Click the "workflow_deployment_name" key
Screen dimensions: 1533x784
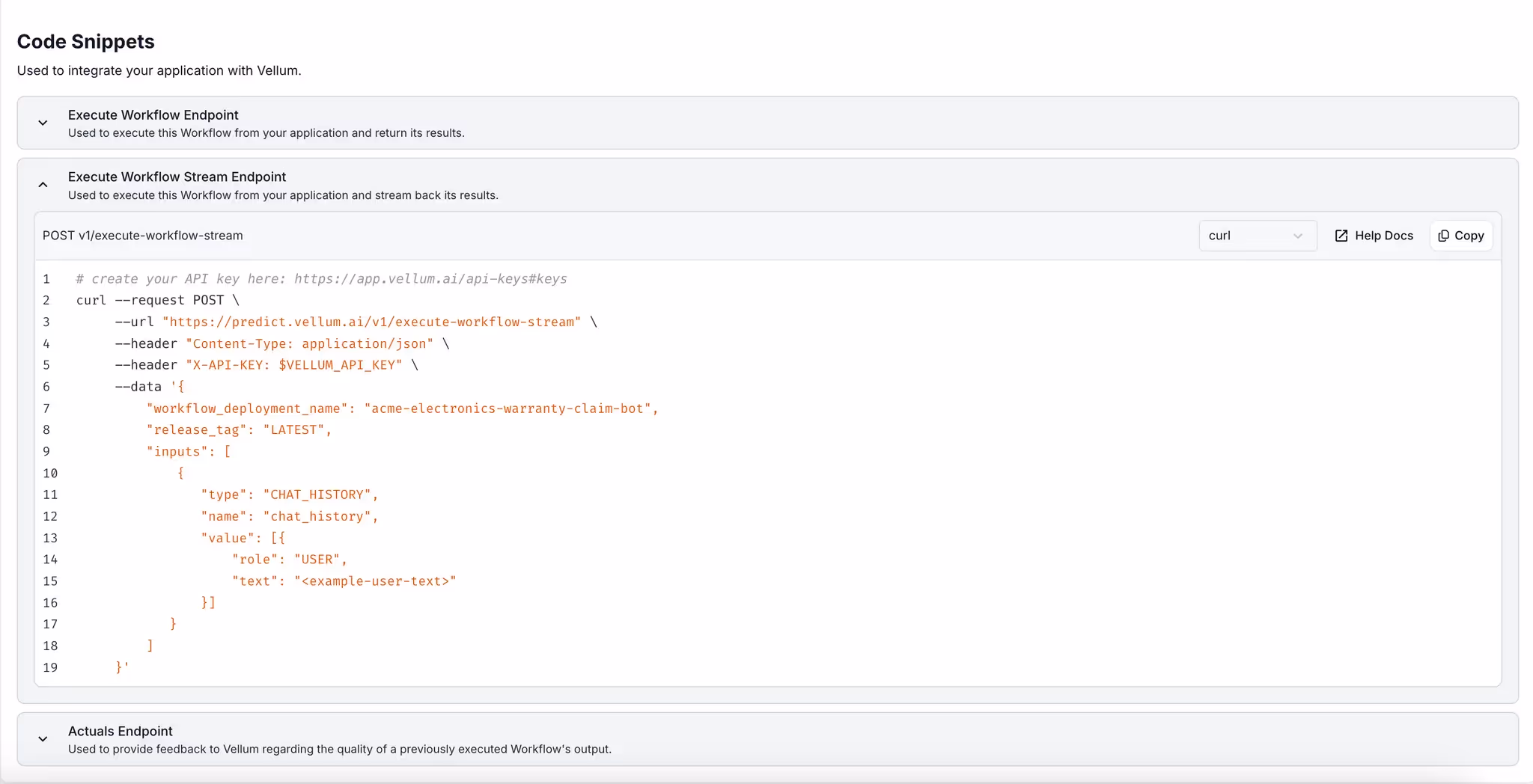click(x=248, y=408)
